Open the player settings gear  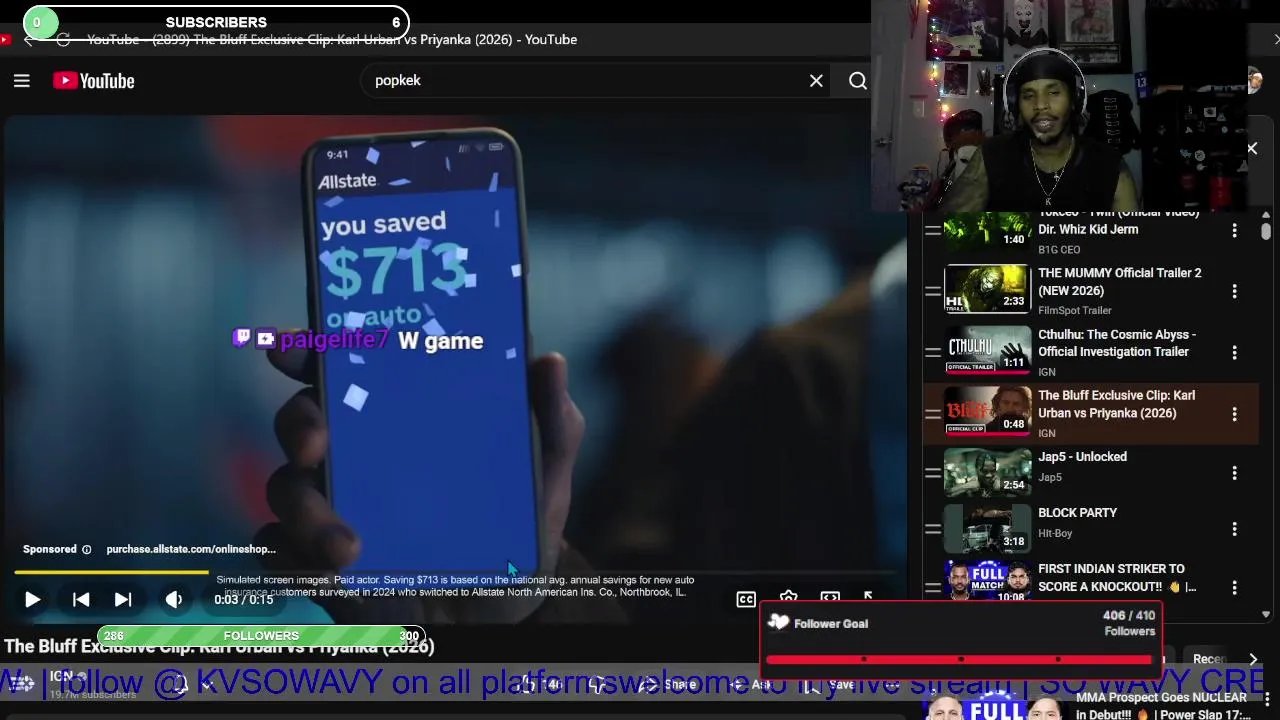point(788,597)
